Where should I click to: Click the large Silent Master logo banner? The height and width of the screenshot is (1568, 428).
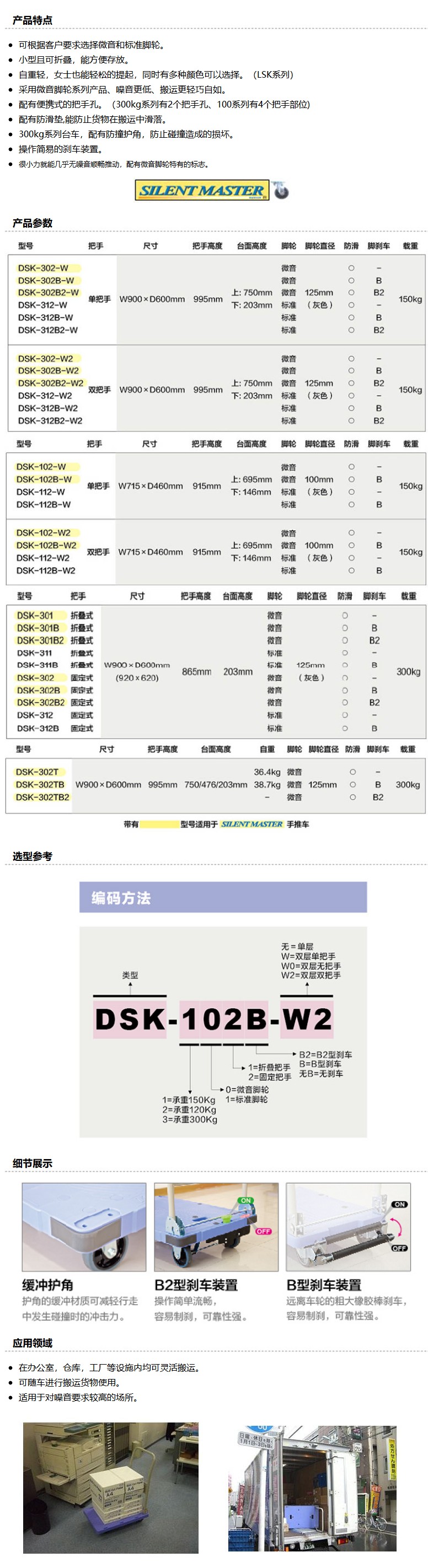(201, 191)
